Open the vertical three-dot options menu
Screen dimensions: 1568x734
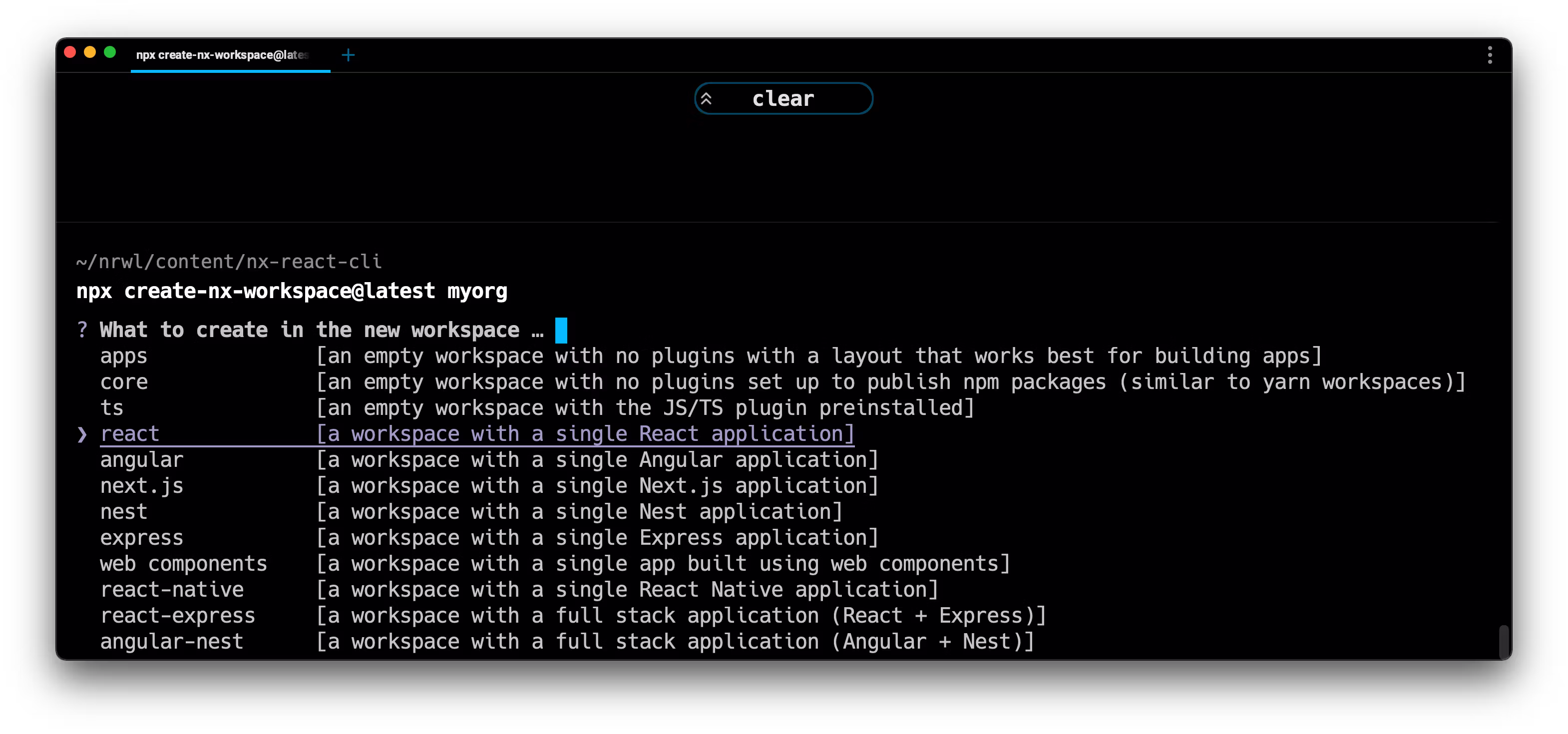(1490, 55)
